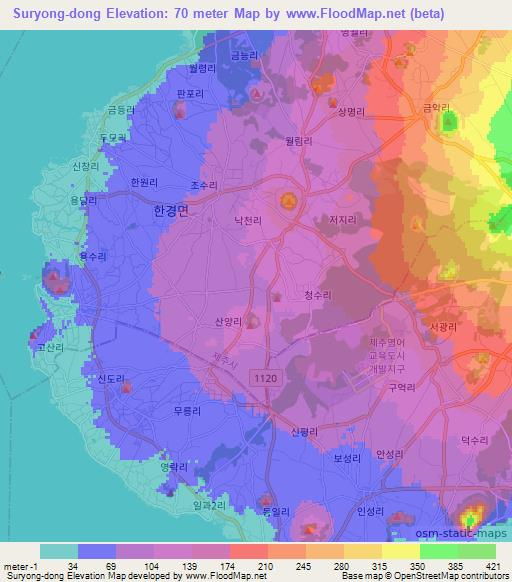Click the 무릉리 place label
Viewport: 512px width, 582px height.
point(187,411)
